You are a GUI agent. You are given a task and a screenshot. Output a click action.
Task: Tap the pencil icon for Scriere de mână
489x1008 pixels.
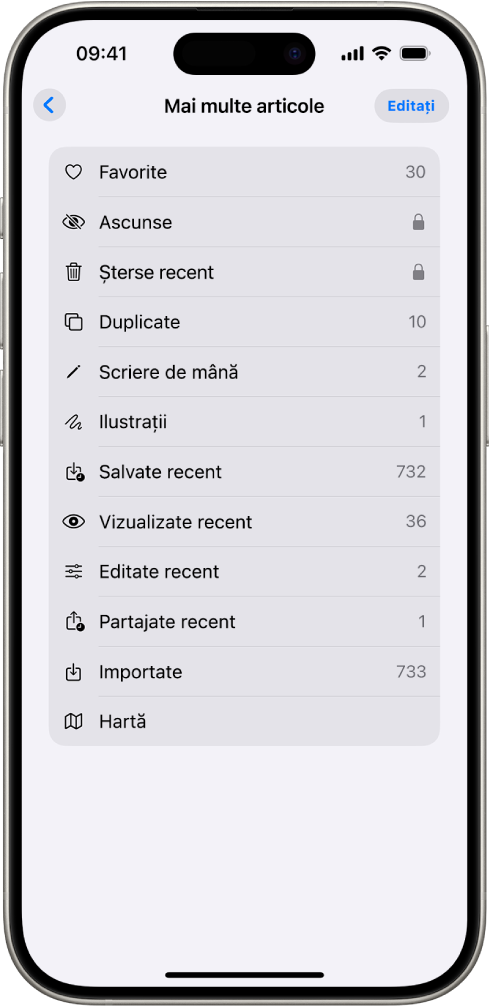(x=74, y=372)
